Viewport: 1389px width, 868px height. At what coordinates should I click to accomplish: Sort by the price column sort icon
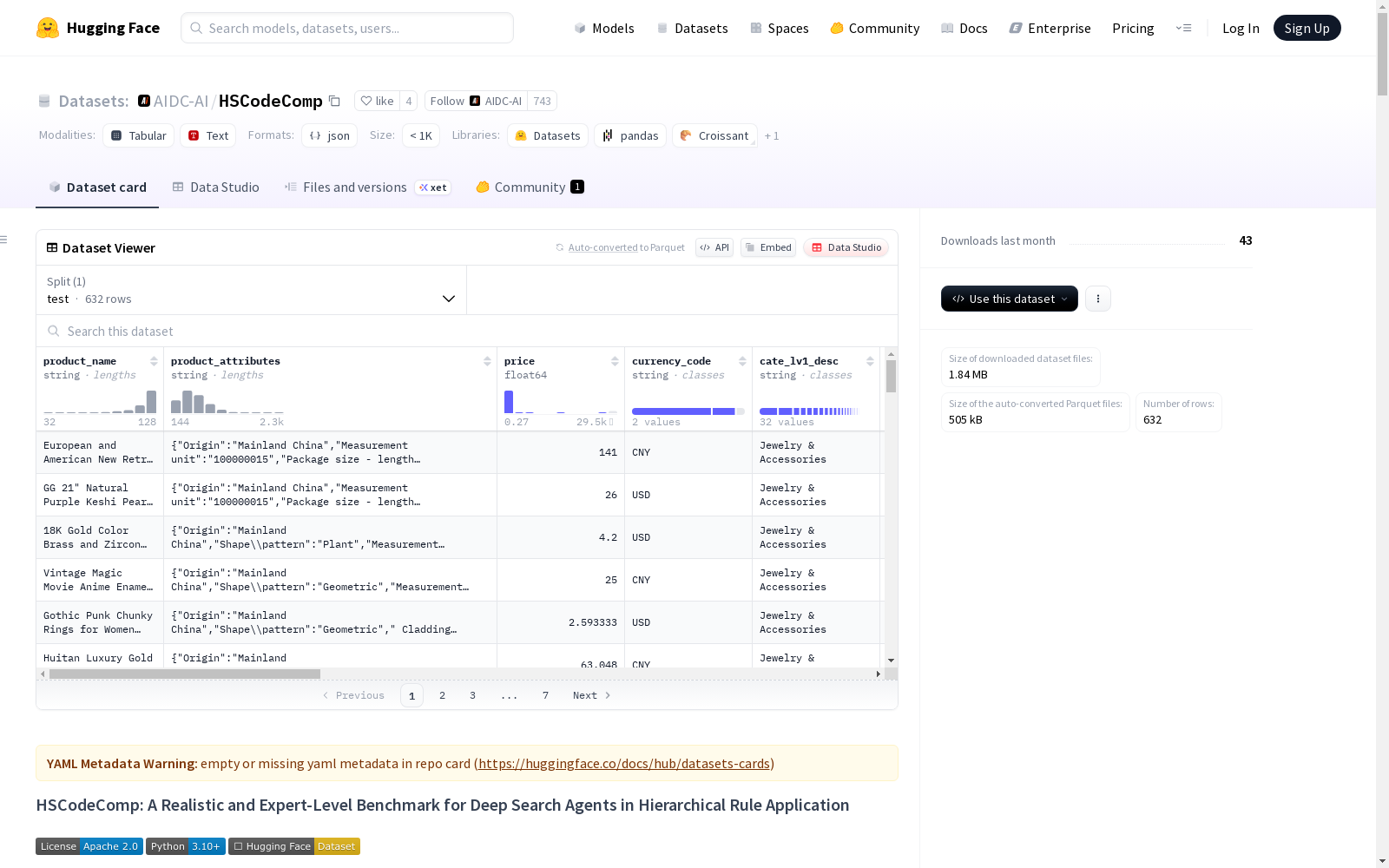[x=615, y=361]
